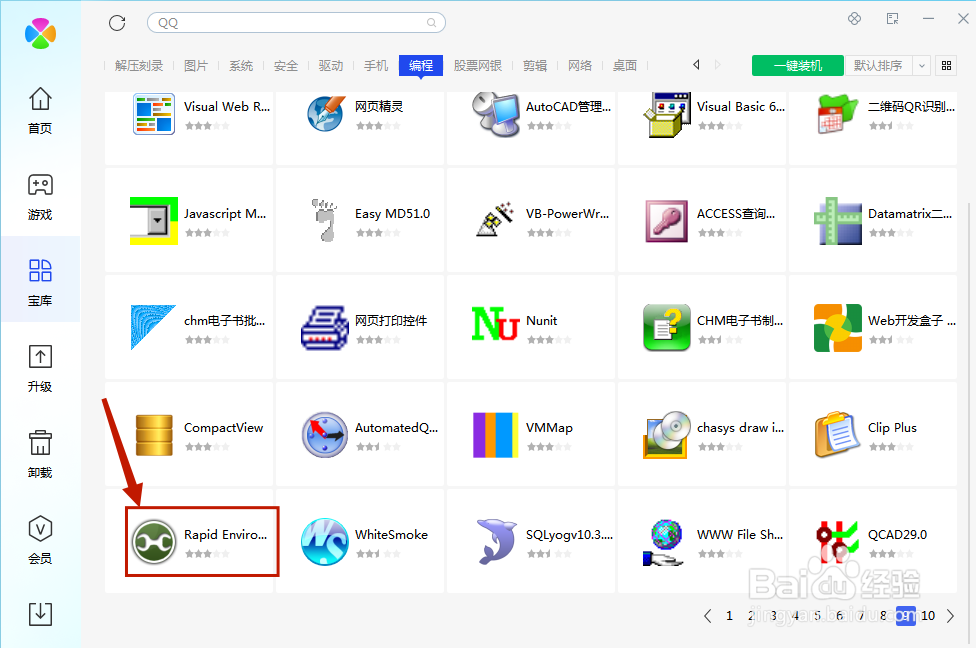Switch to the 剪辑 category tab
The image size is (976, 648).
(x=535, y=65)
